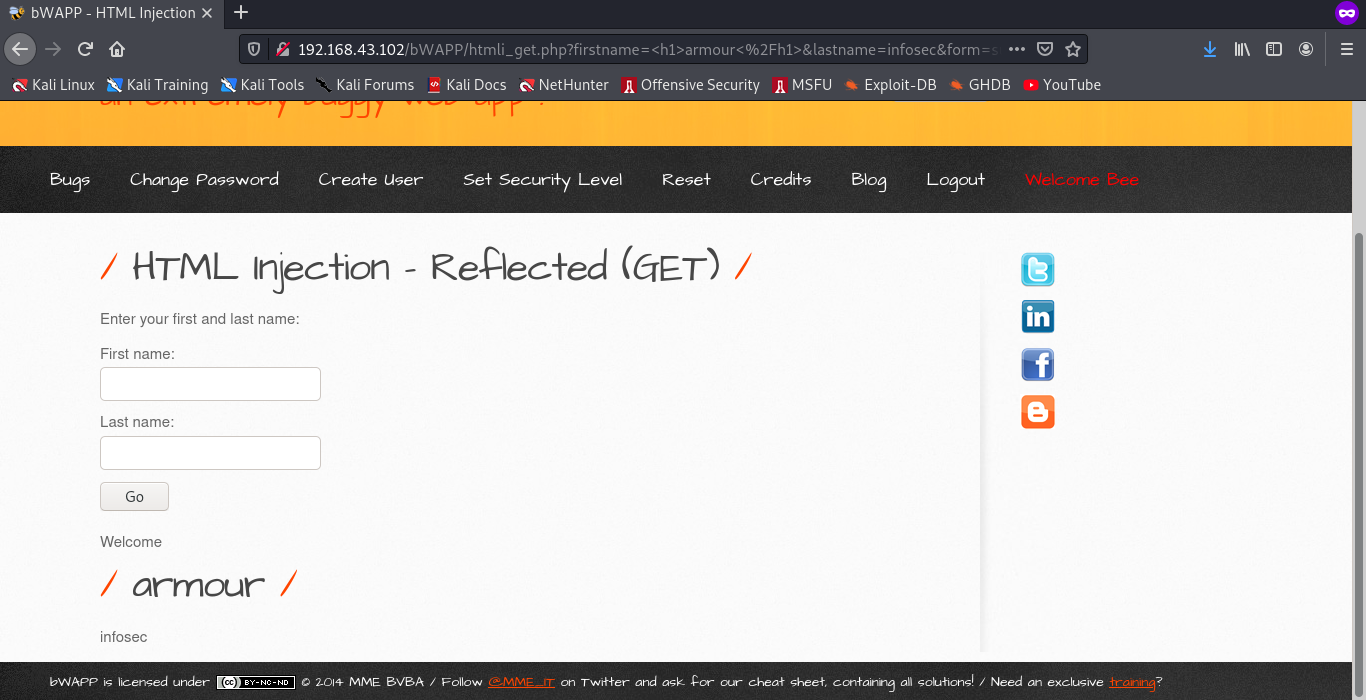Reload the current page

pos(85,49)
